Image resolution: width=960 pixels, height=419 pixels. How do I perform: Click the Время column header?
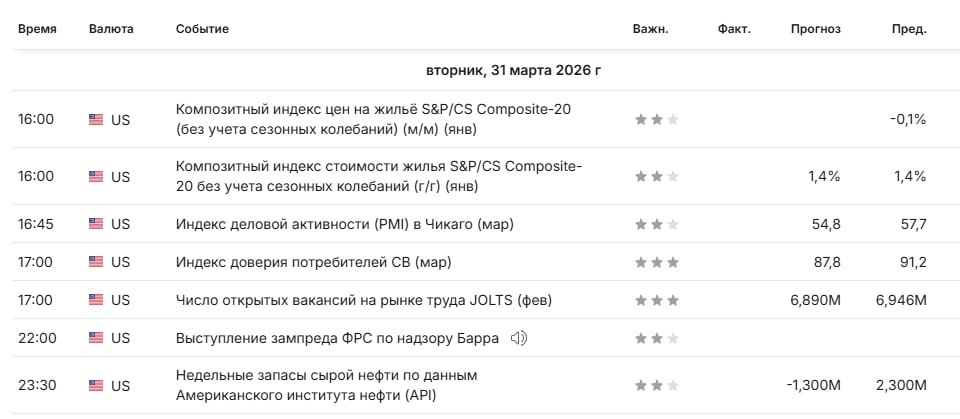pos(37,29)
